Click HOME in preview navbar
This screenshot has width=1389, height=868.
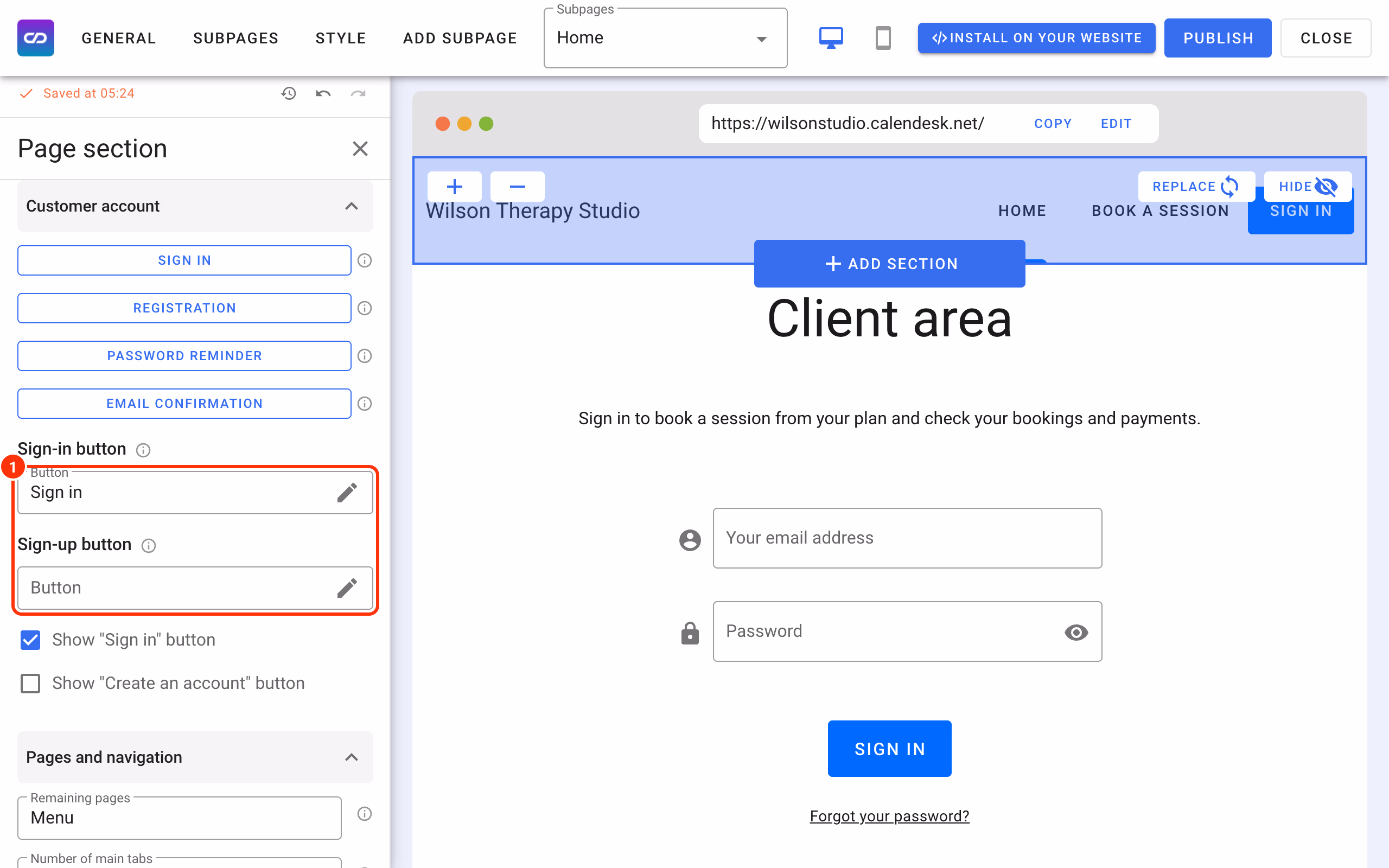1022,210
